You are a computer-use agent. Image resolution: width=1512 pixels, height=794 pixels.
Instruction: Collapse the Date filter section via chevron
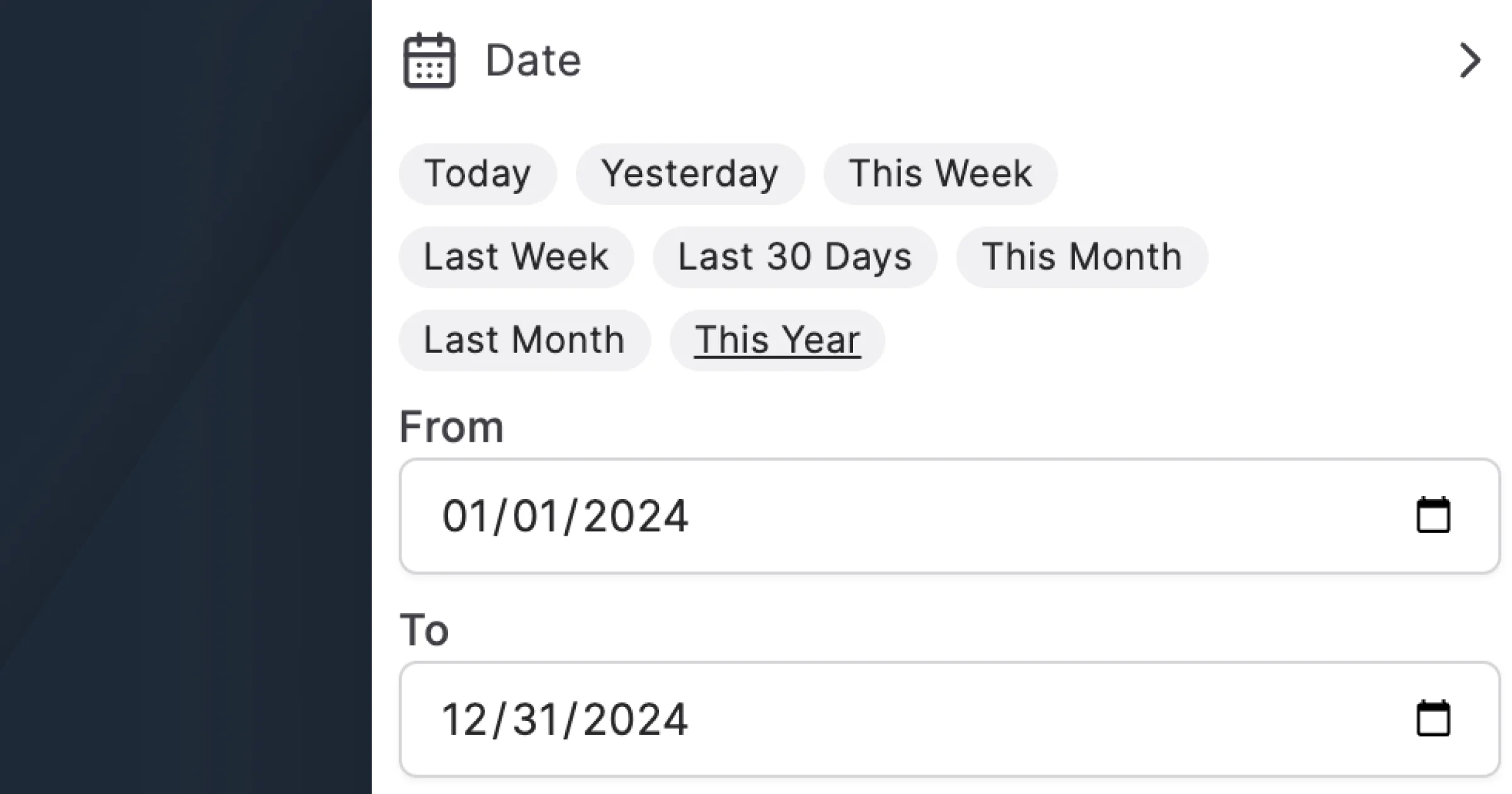[x=1470, y=60]
